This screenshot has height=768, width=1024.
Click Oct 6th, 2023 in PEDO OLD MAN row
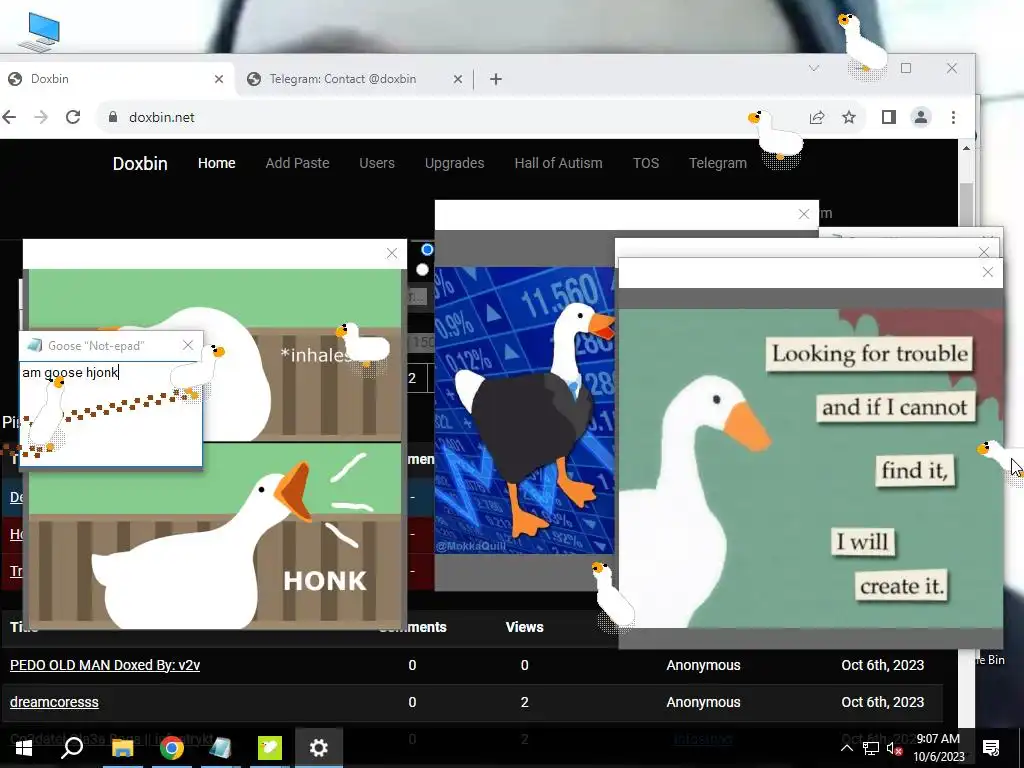point(882,665)
